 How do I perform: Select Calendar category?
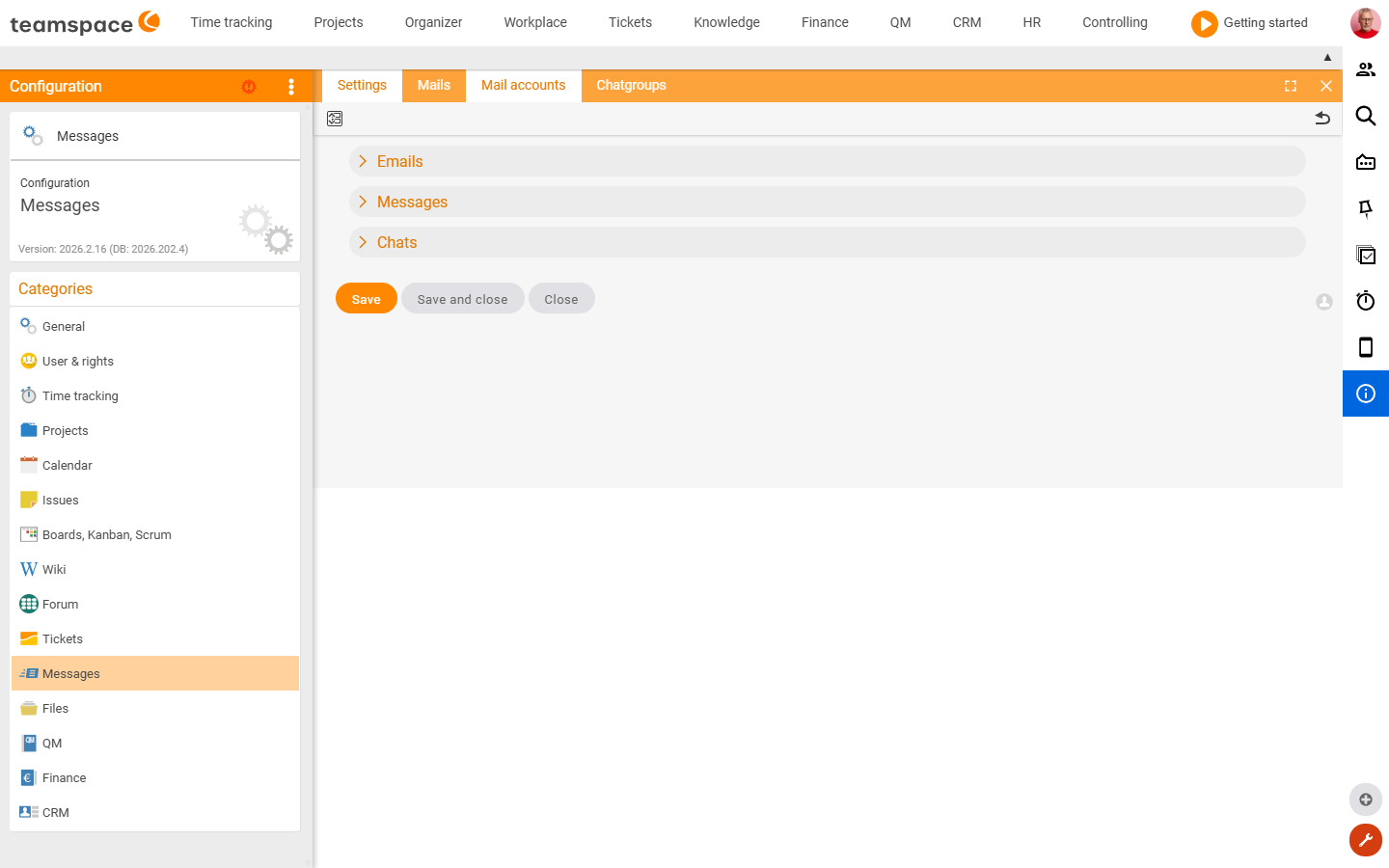(155, 465)
